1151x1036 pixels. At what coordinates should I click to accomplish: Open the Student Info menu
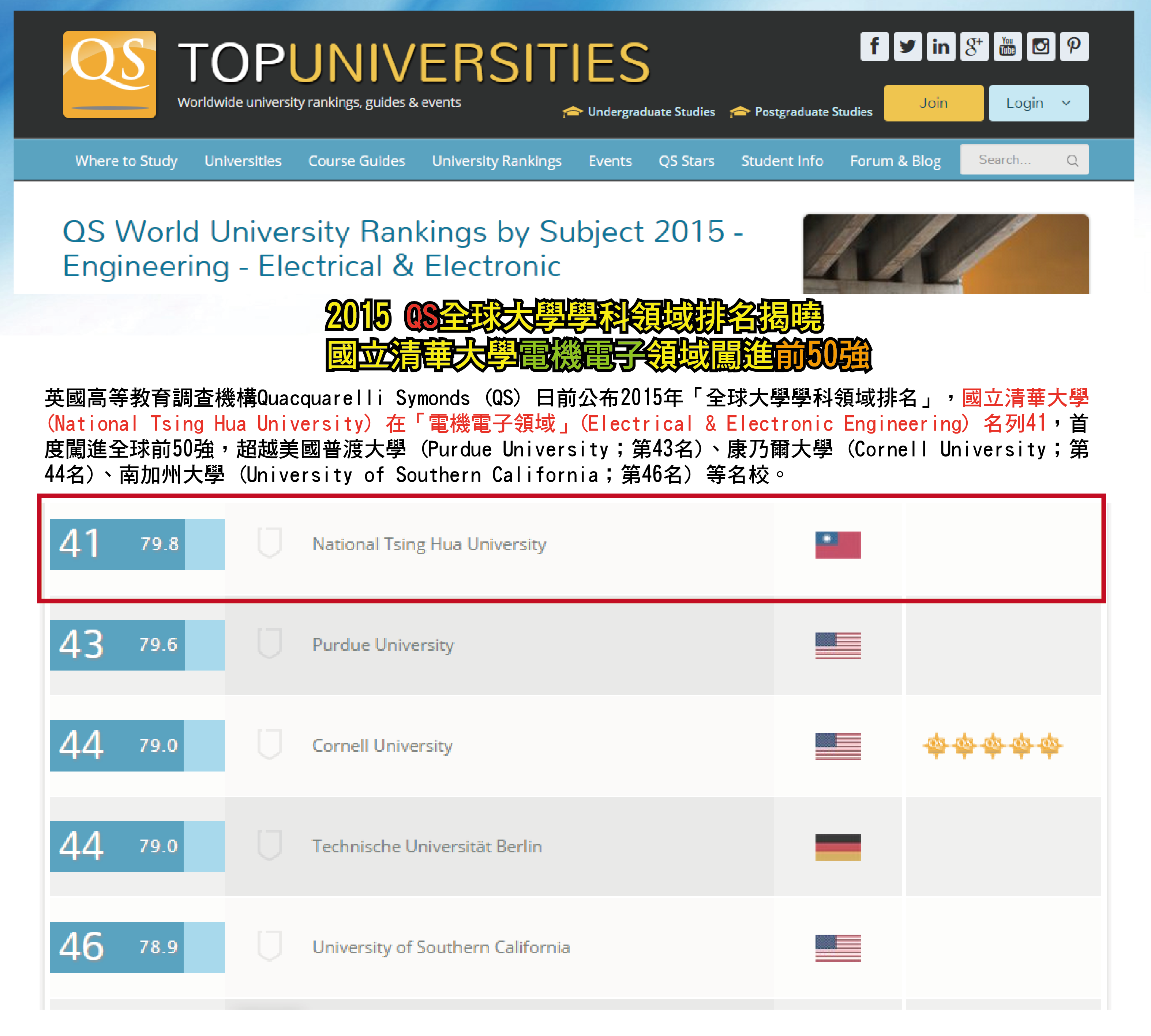tap(782, 161)
